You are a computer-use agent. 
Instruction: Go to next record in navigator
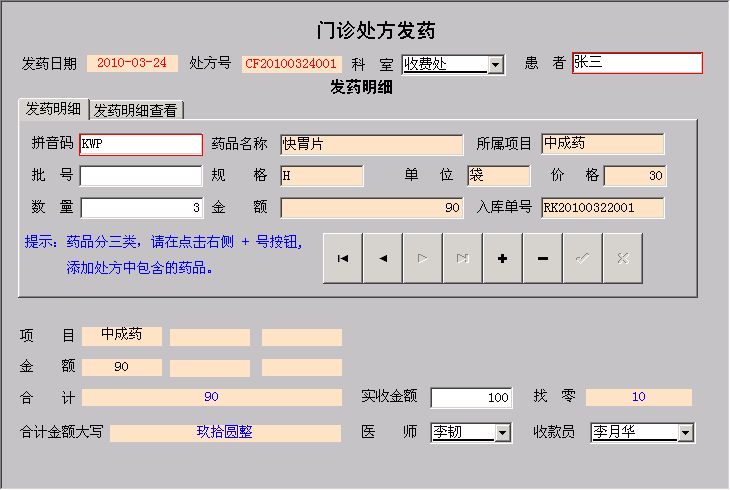(423, 258)
